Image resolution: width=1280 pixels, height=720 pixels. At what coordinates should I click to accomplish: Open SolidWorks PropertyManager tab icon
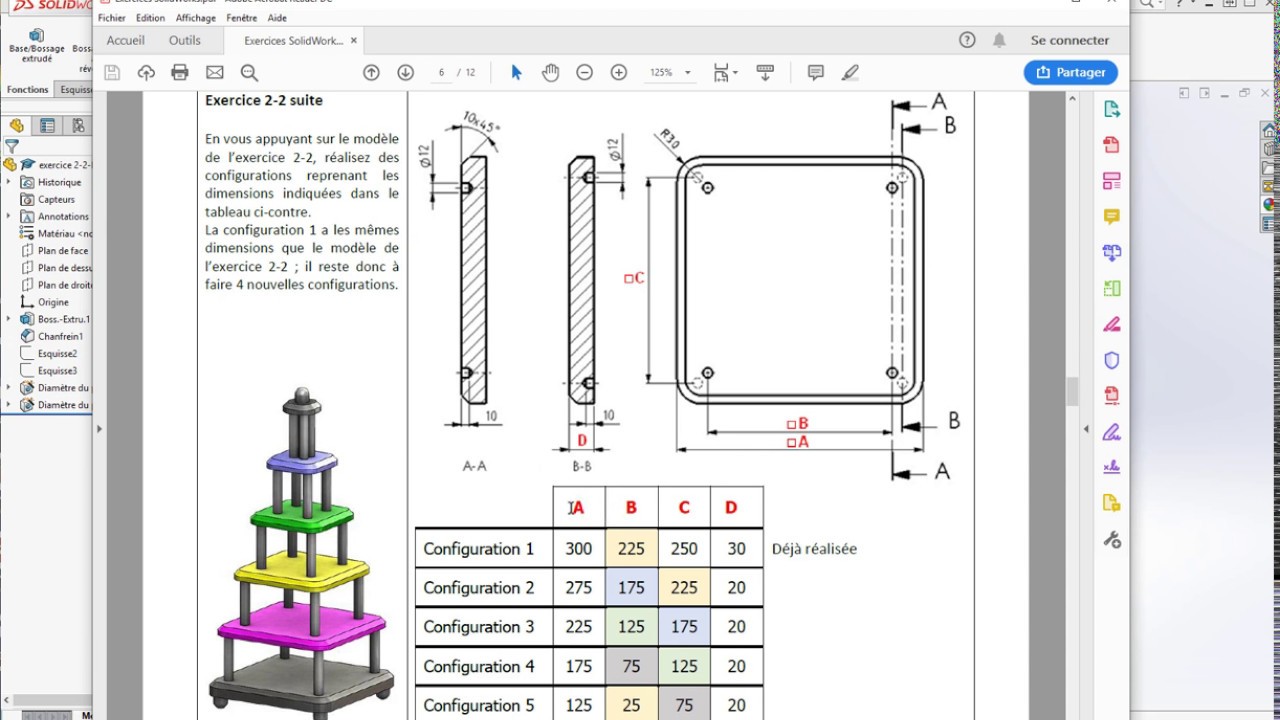pyautogui.click(x=47, y=126)
